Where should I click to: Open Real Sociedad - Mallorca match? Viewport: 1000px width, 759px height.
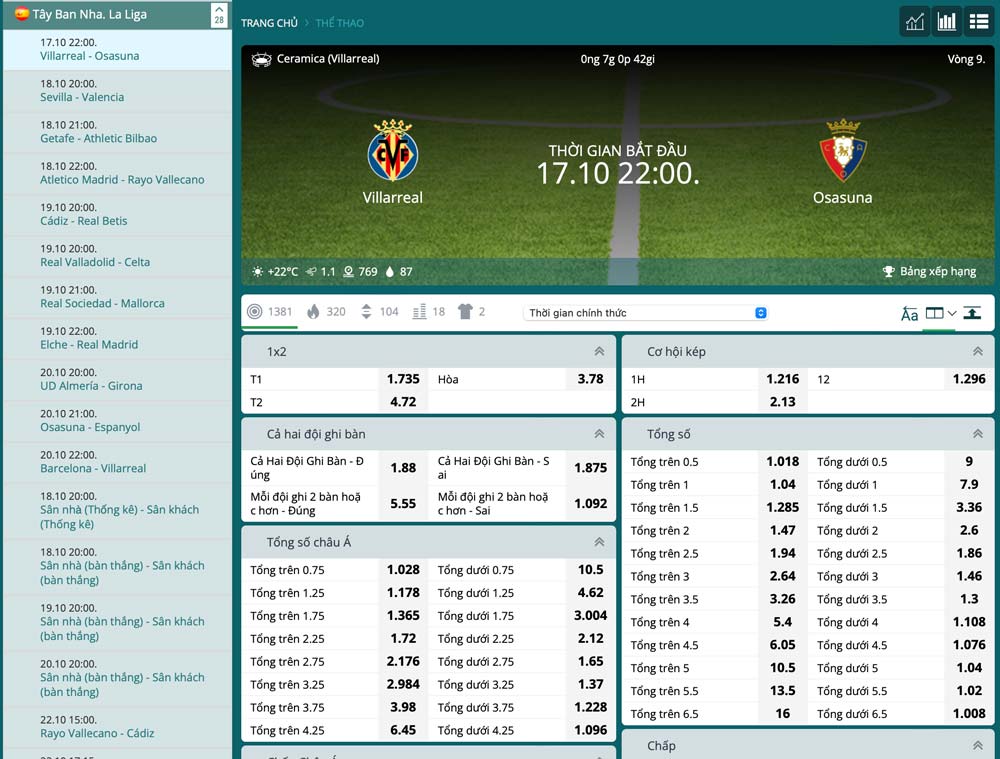(x=117, y=297)
